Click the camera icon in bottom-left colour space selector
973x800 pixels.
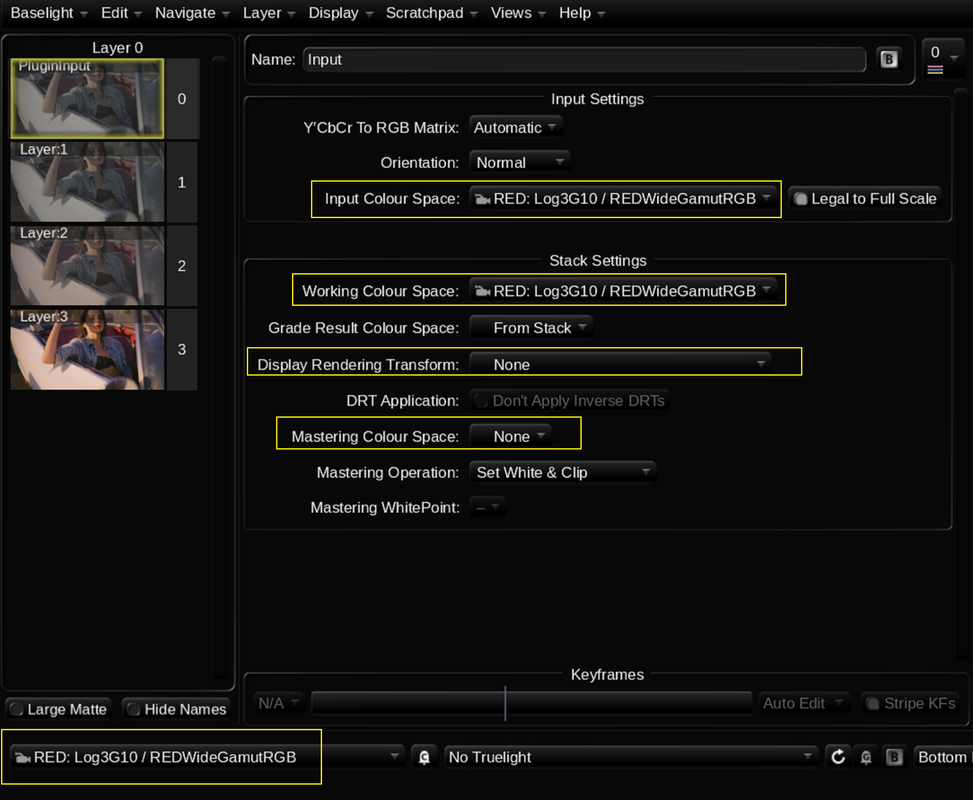pyautogui.click(x=23, y=758)
